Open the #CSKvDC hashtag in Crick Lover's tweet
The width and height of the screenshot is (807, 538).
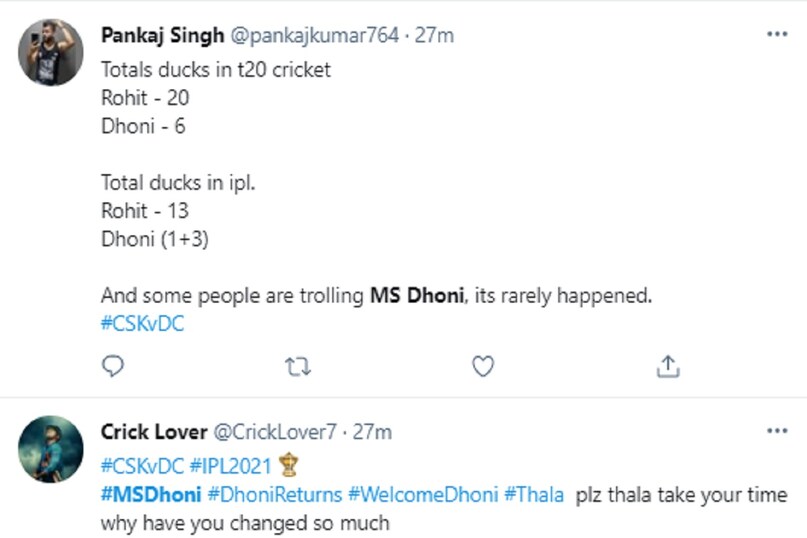[143, 464]
